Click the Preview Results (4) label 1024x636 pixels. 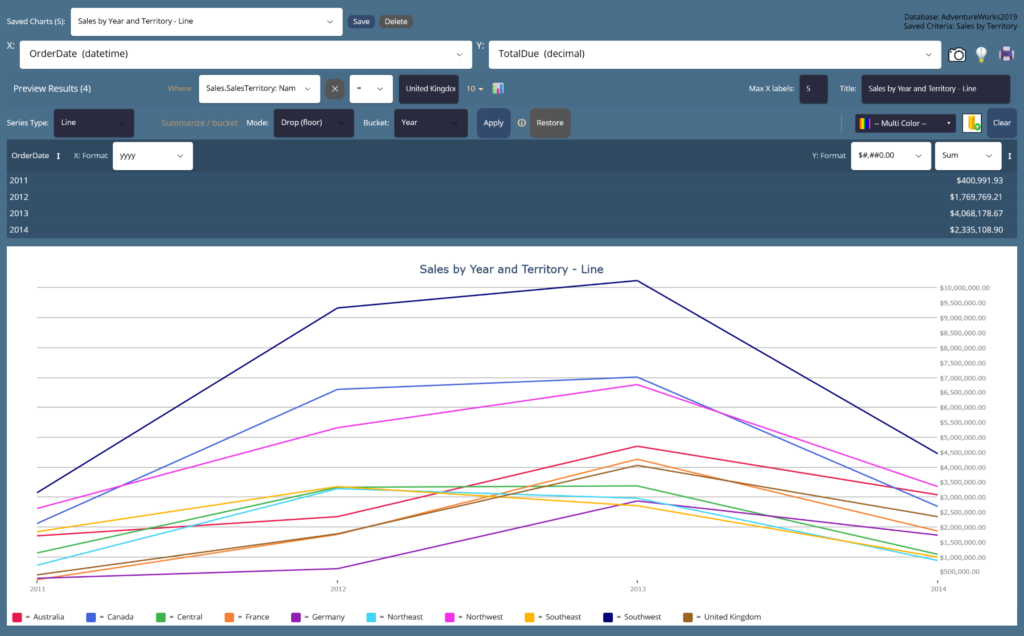pos(52,89)
